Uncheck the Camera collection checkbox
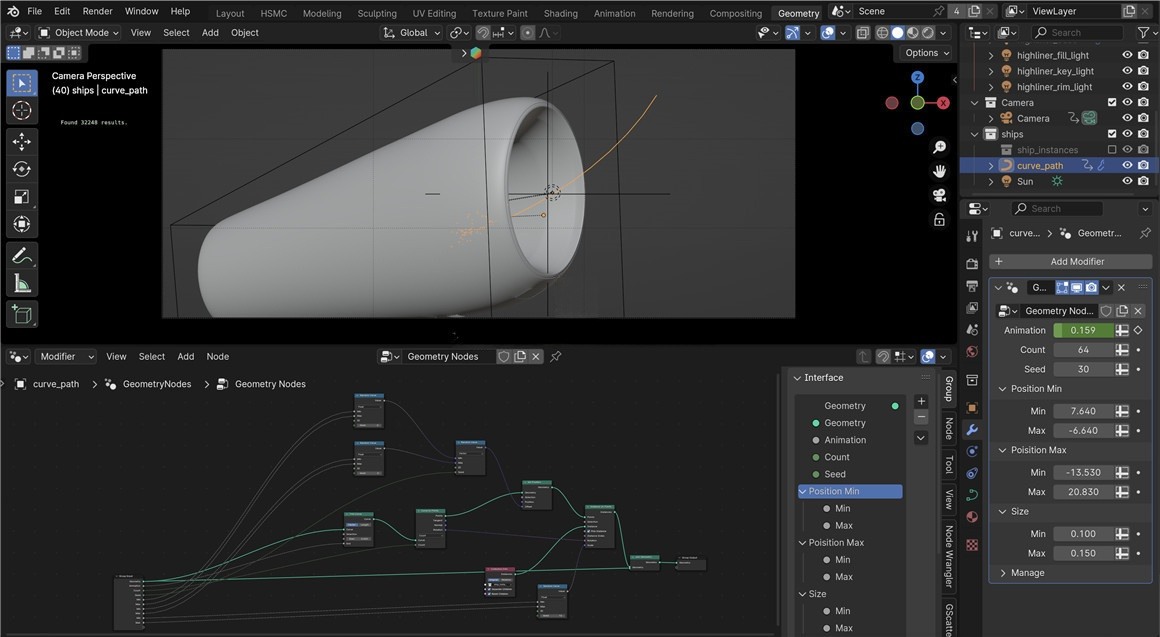This screenshot has width=1160, height=637. tap(1112, 103)
